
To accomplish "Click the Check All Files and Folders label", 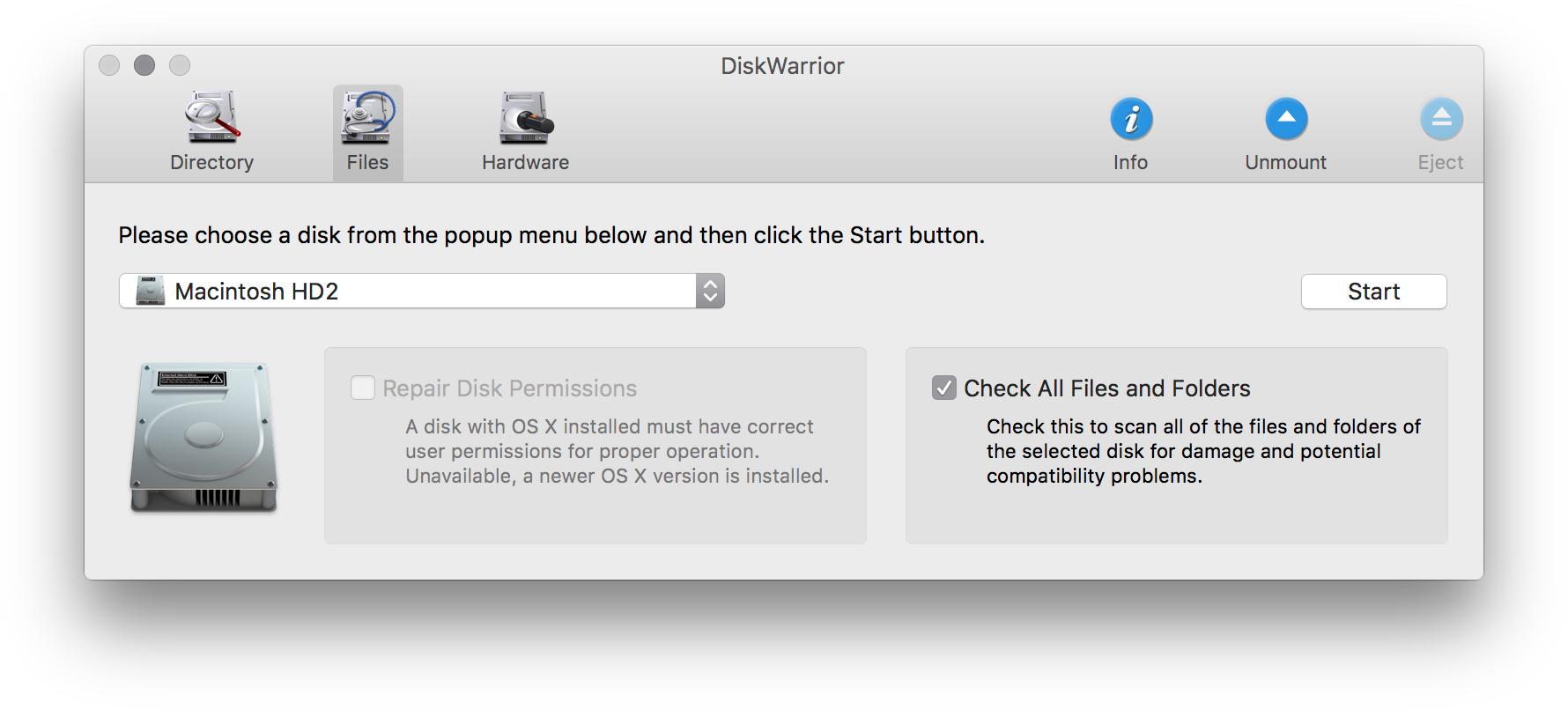I will 1107,388.
